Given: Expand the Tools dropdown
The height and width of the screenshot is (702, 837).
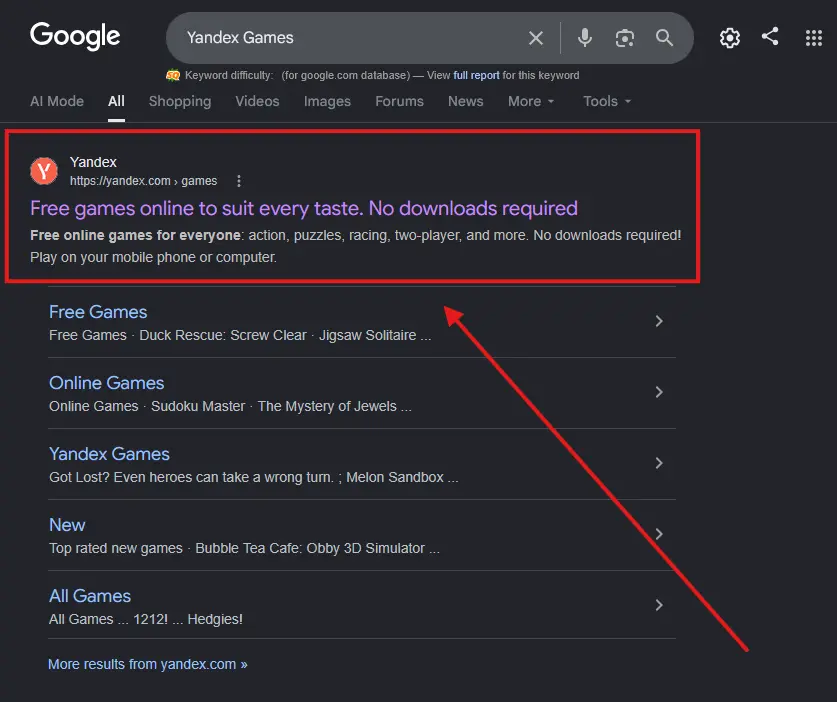Looking at the screenshot, I should [x=607, y=101].
